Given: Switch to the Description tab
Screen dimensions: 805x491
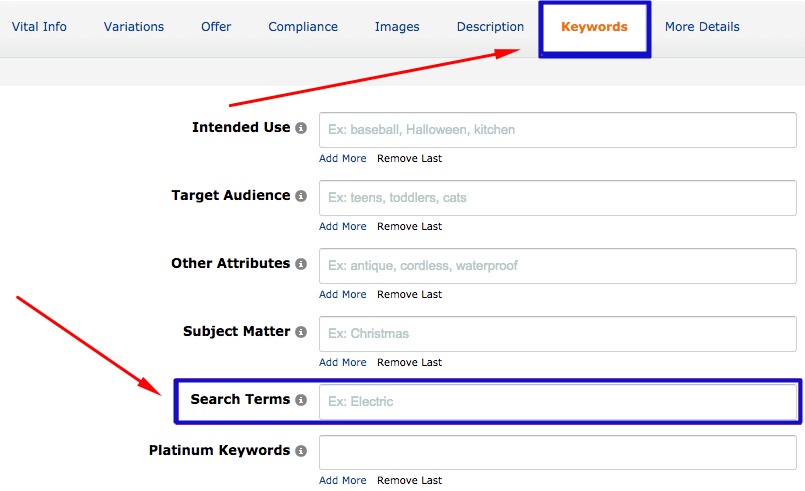Looking at the screenshot, I should tap(490, 27).
